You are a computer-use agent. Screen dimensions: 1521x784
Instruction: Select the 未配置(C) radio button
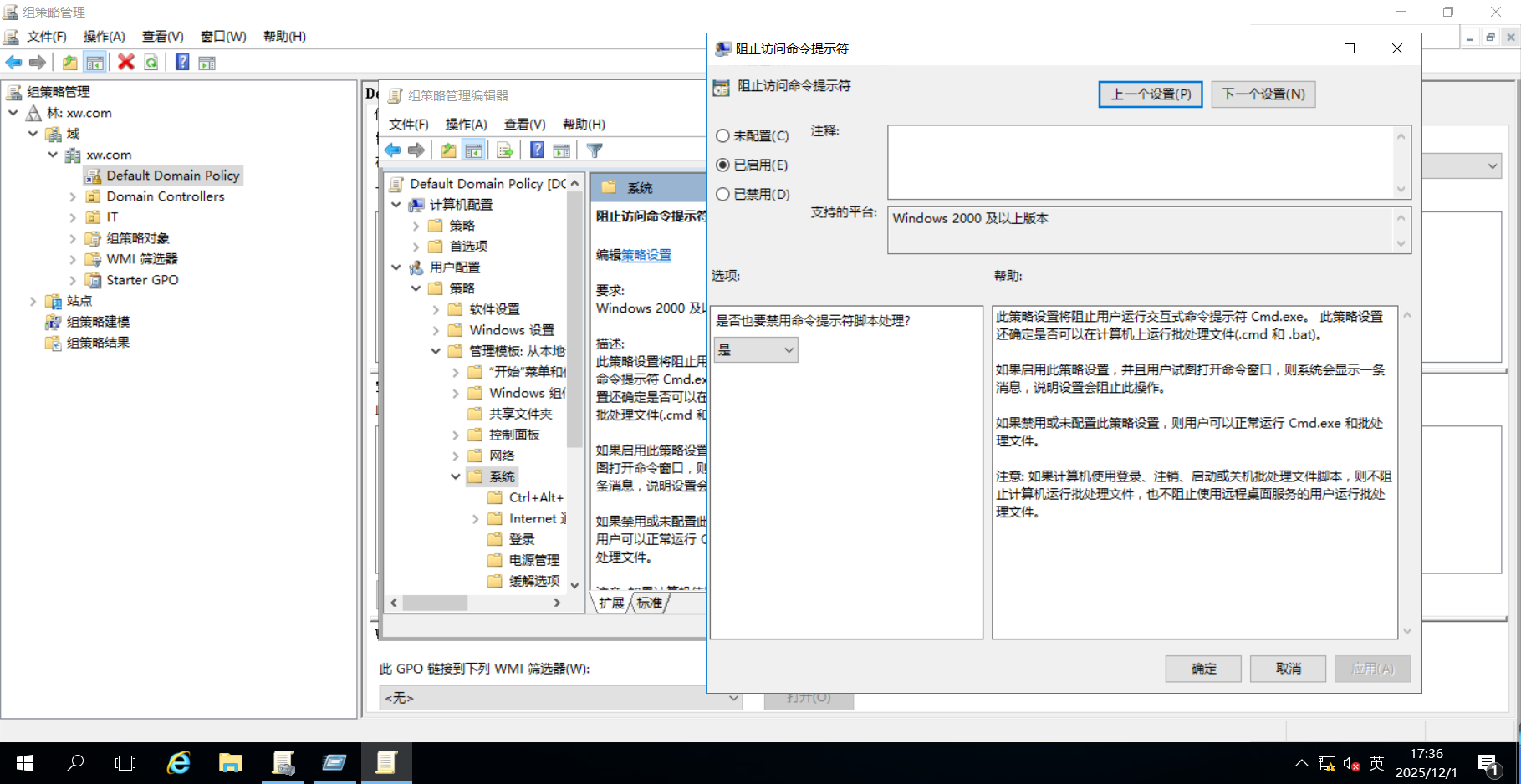tap(722, 135)
